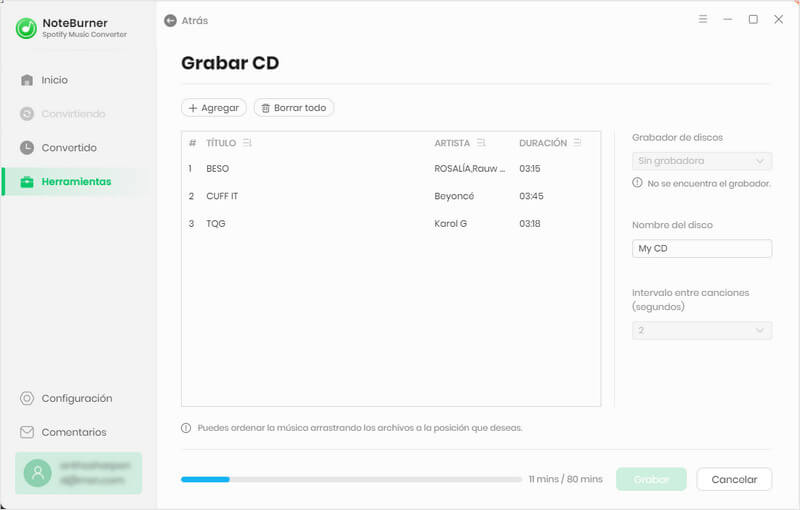Select the CUFF IT track row

[391, 196]
